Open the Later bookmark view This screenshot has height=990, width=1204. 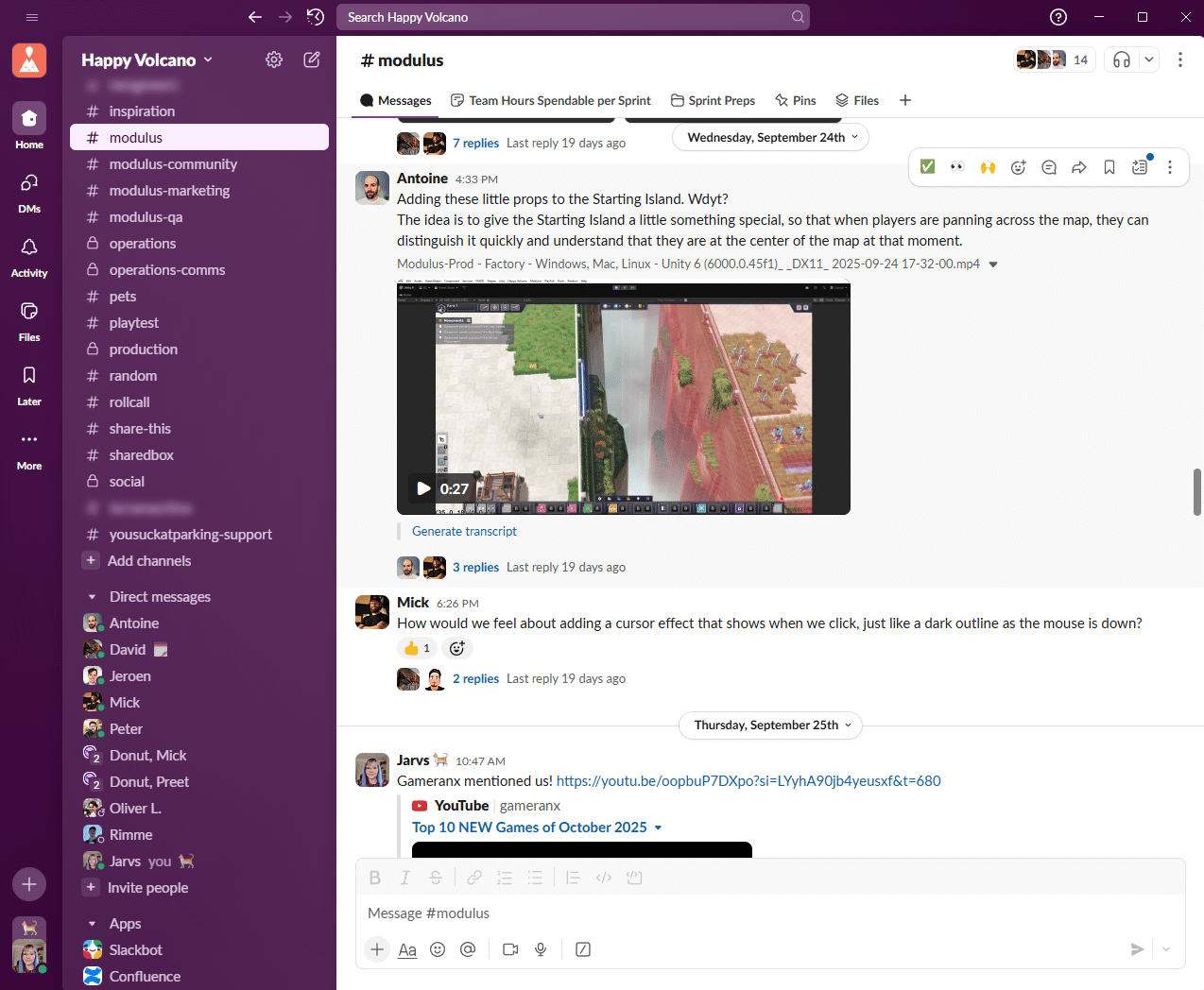pyautogui.click(x=29, y=384)
